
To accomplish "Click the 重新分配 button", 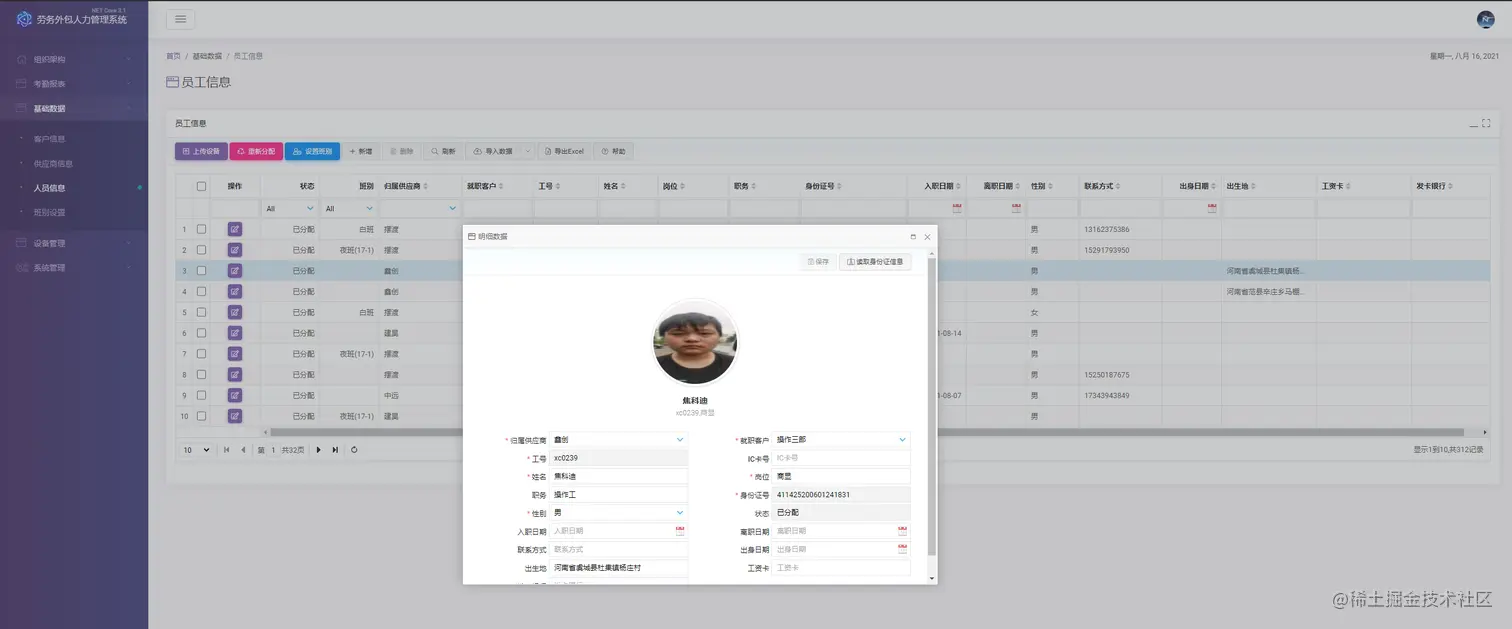I will click(256, 151).
